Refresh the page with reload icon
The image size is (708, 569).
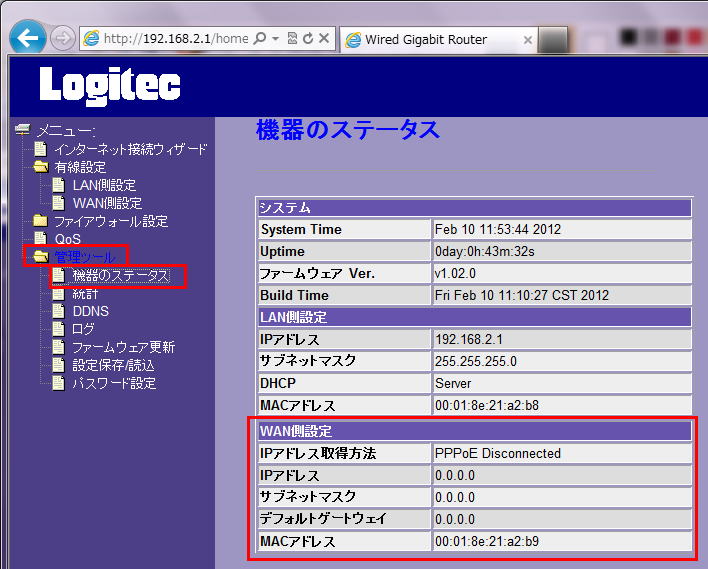tap(308, 38)
